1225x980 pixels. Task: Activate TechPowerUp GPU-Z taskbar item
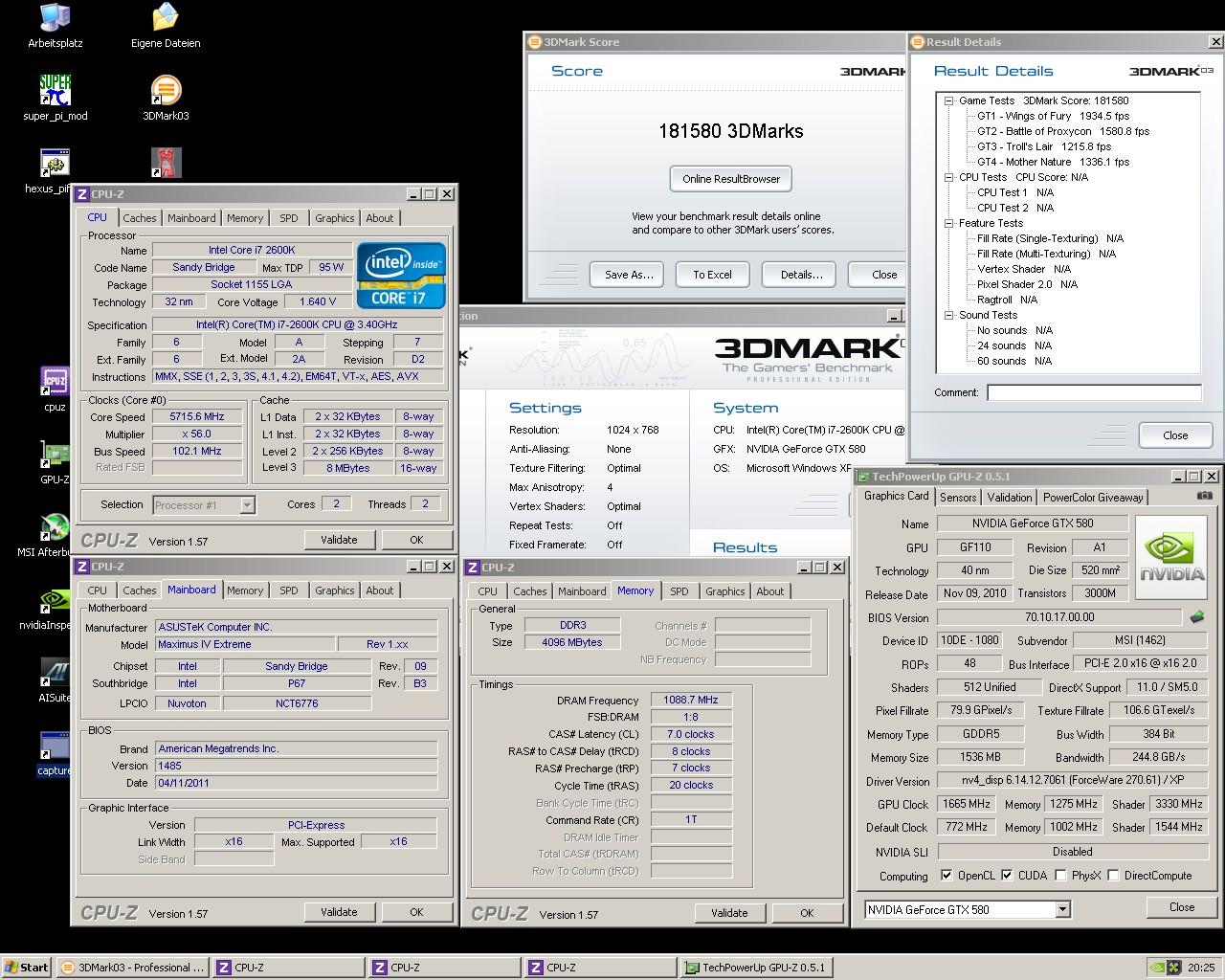756,968
